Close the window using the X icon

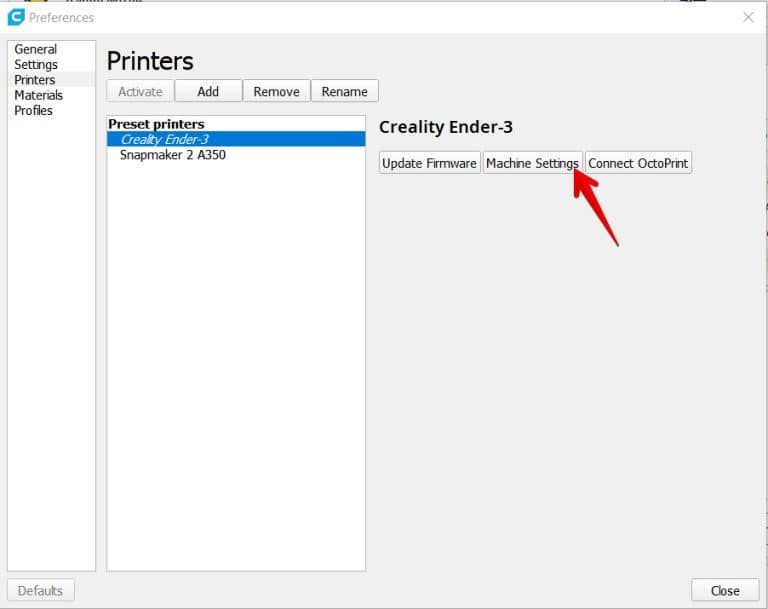pyautogui.click(x=748, y=18)
